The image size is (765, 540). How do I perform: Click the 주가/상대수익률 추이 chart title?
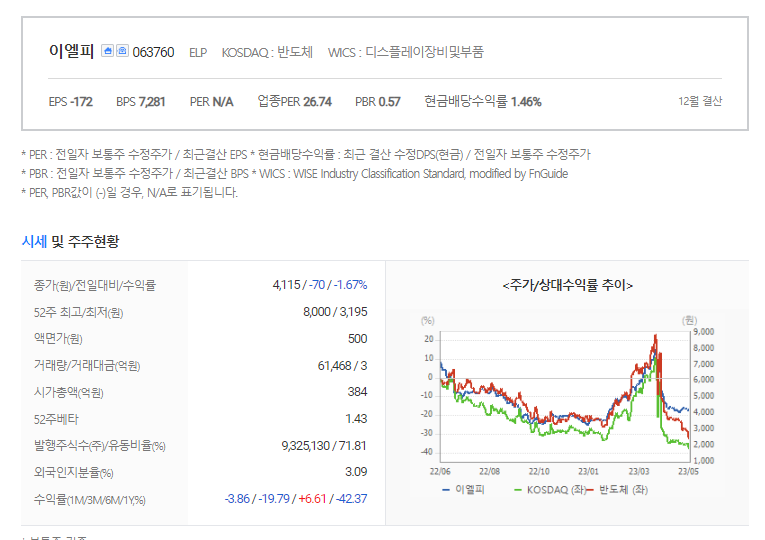(567, 285)
